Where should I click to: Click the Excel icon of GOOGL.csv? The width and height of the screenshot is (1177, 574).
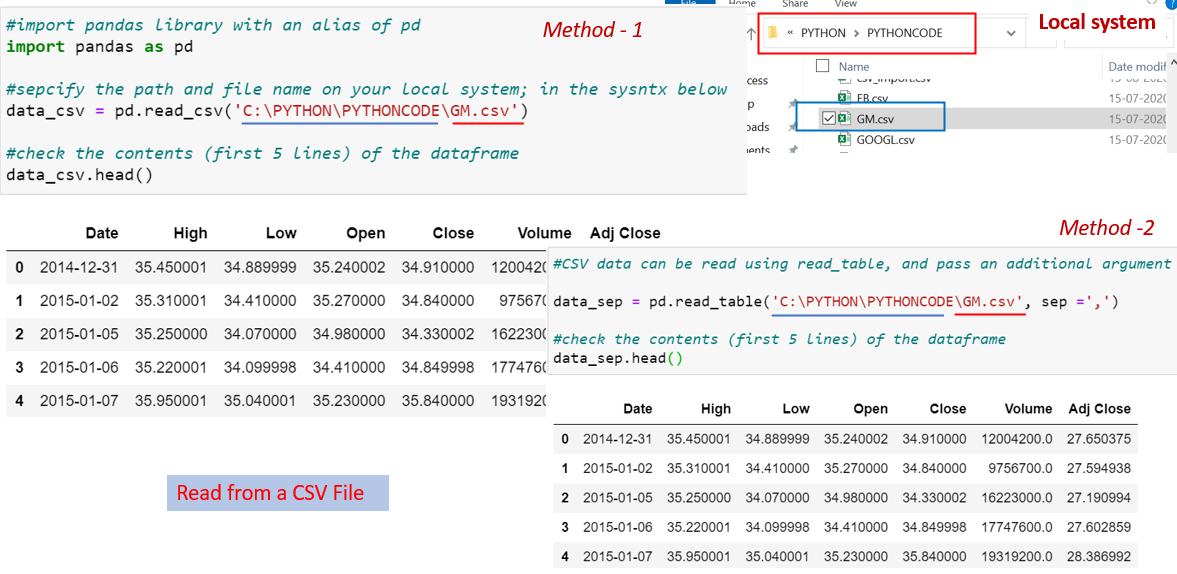(844, 139)
